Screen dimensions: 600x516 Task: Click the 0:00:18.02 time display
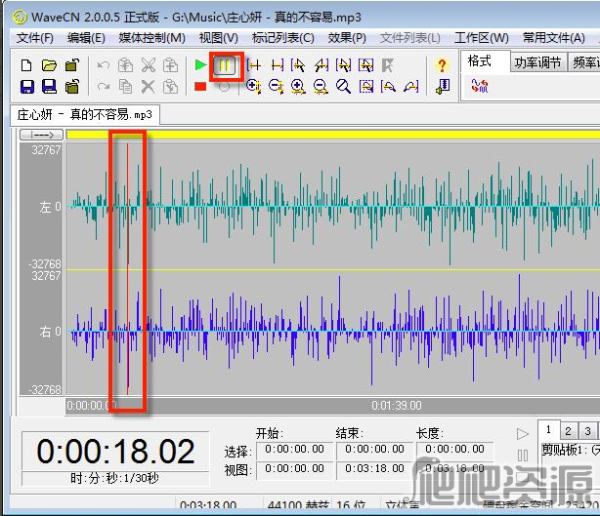coord(116,451)
